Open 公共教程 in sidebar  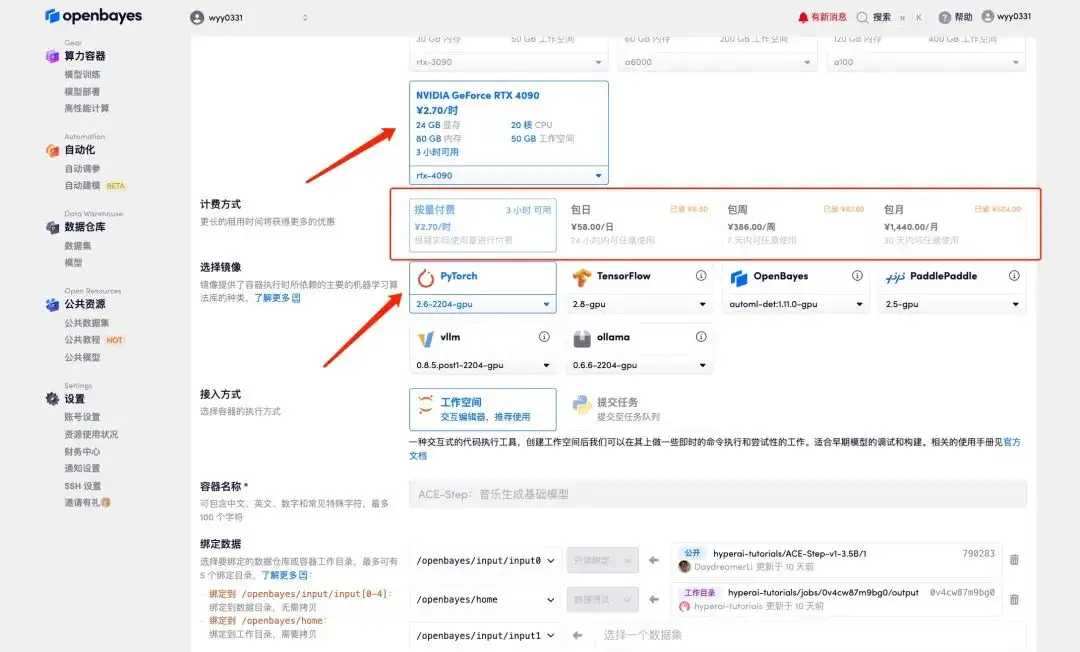[82, 340]
